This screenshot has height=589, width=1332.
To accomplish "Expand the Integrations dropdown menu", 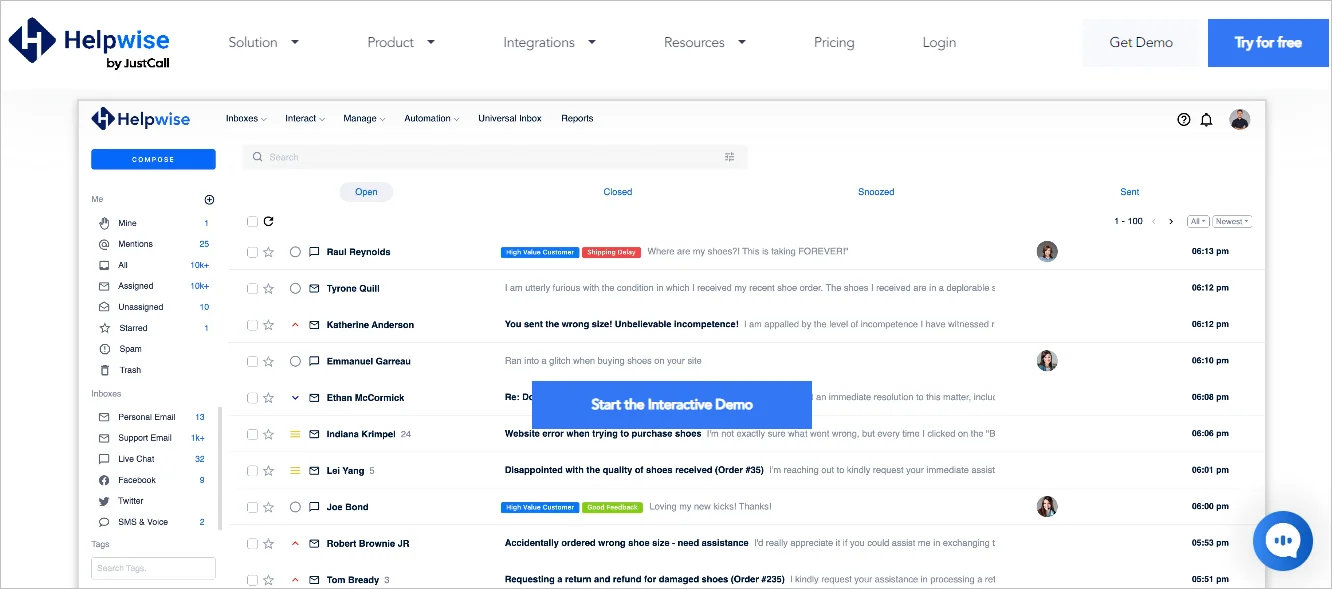I will [x=550, y=42].
